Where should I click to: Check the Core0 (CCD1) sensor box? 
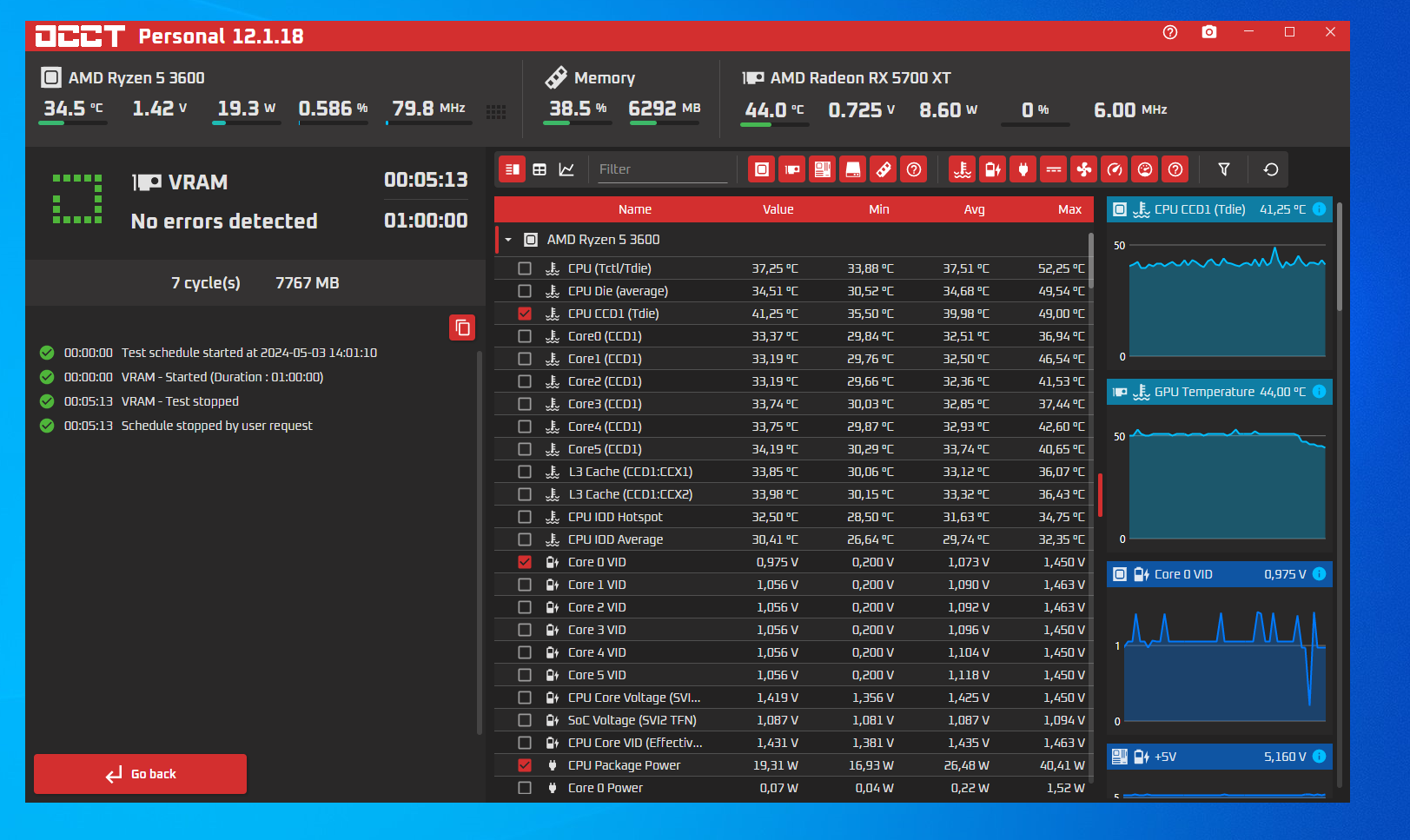click(525, 336)
